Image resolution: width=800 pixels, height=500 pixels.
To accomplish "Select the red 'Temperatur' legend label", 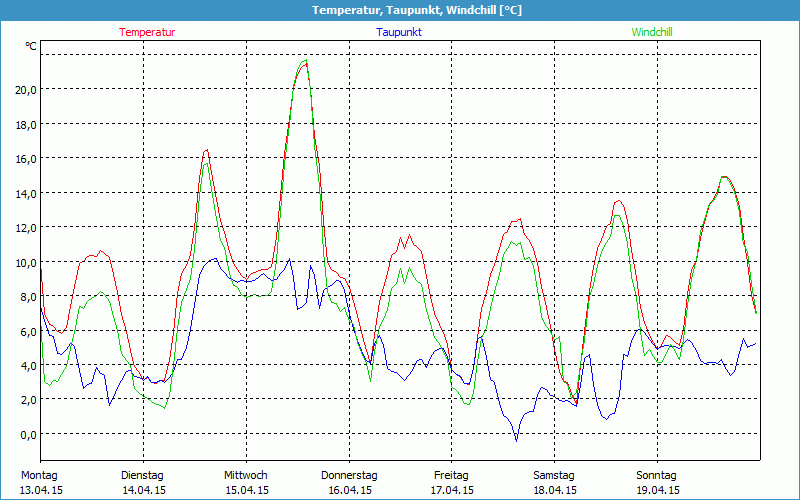I will point(147,32).
